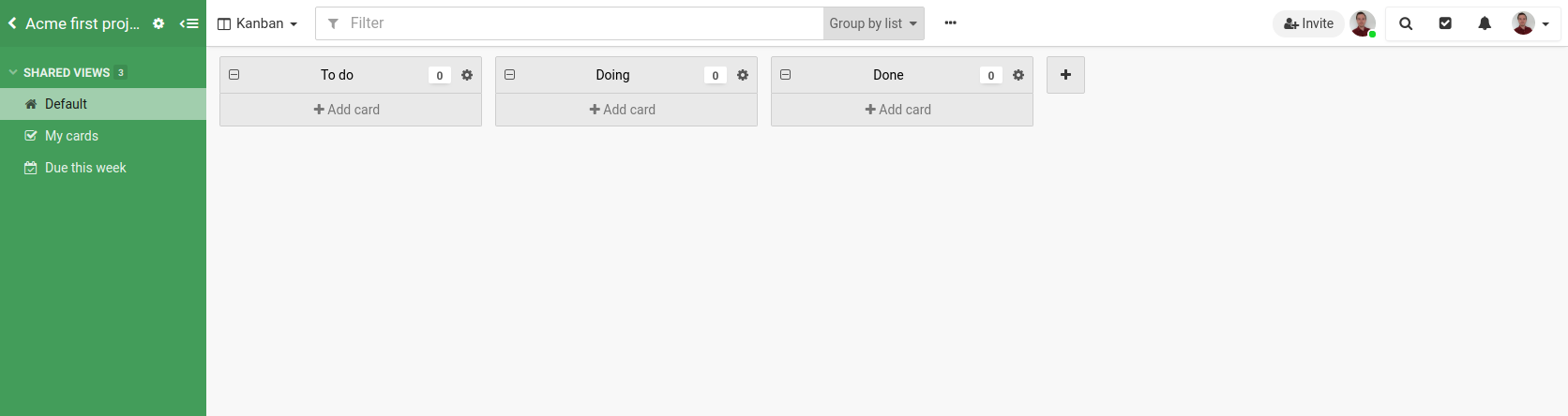This screenshot has height=416, width=1568.
Task: Go back using the arrow beside Acme first project
Action: (x=12, y=23)
